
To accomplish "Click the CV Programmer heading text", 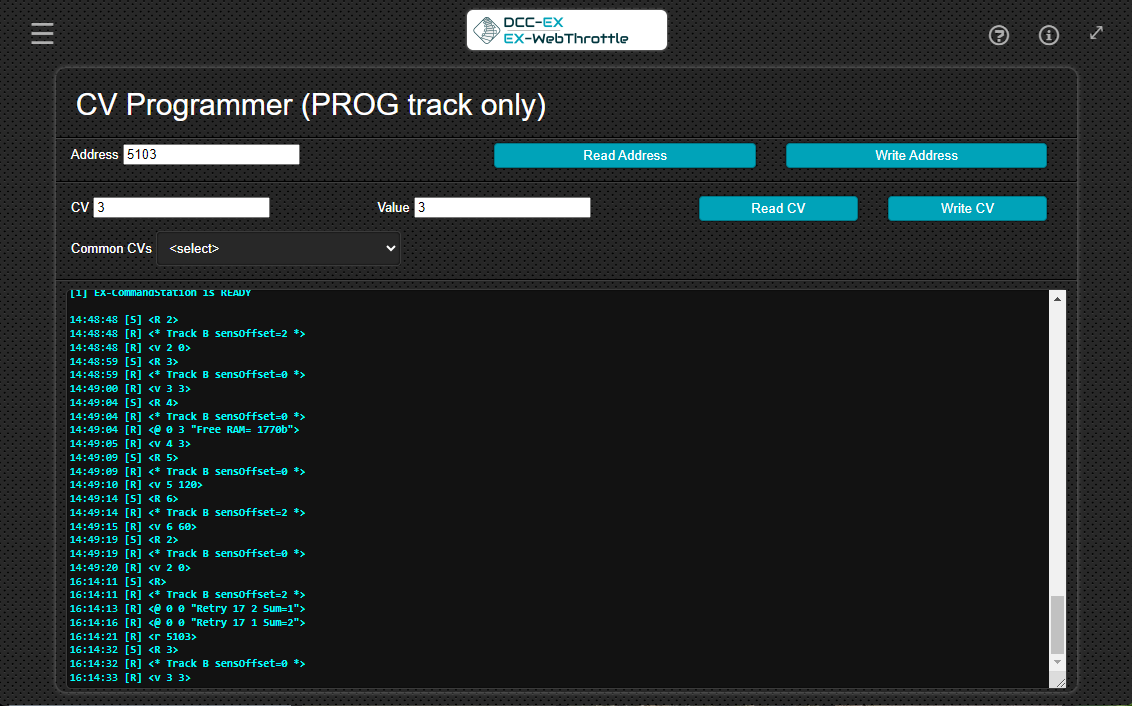I will pos(311,105).
